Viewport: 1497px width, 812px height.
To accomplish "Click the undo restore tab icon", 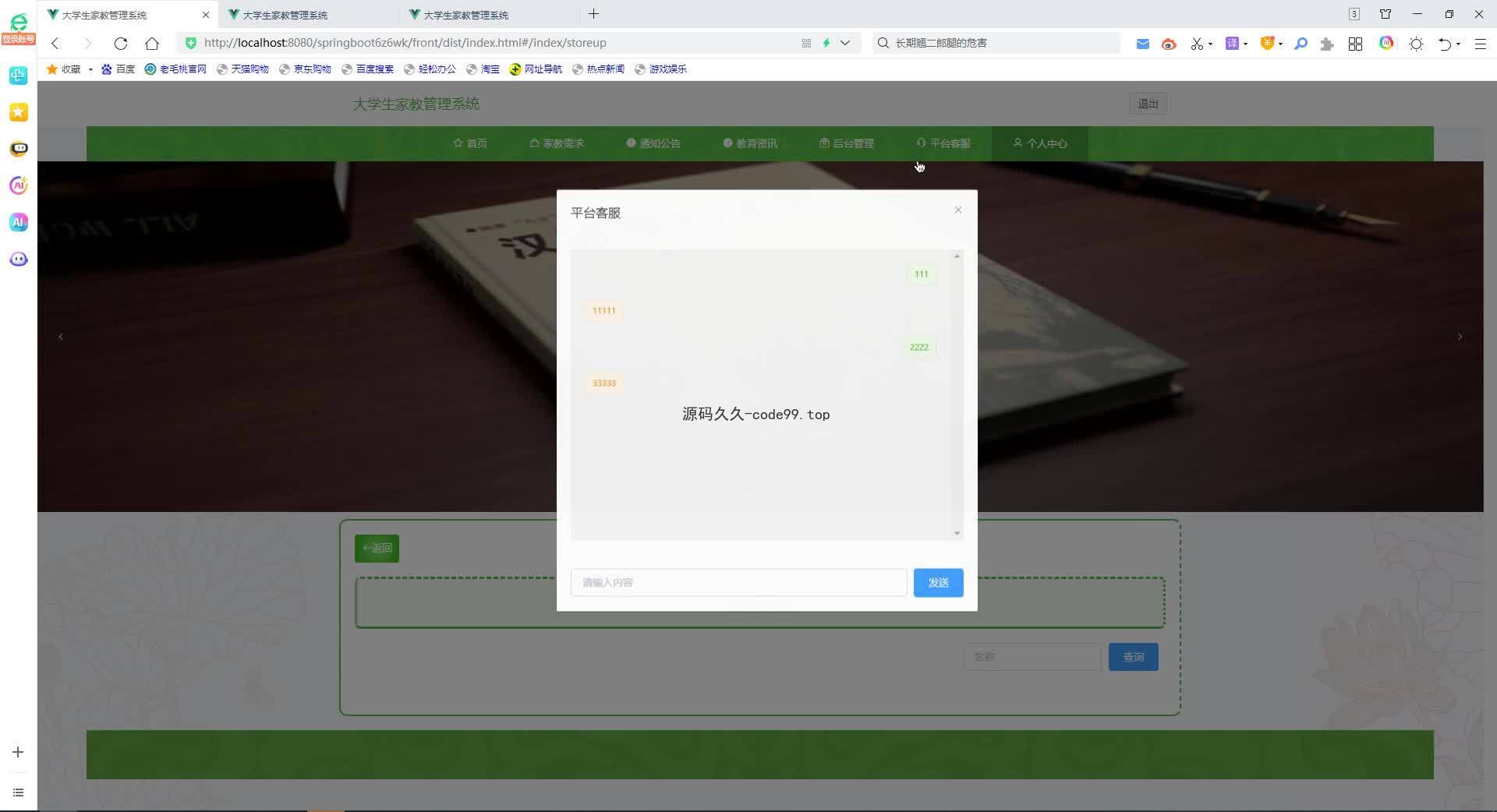I will 1445,44.
